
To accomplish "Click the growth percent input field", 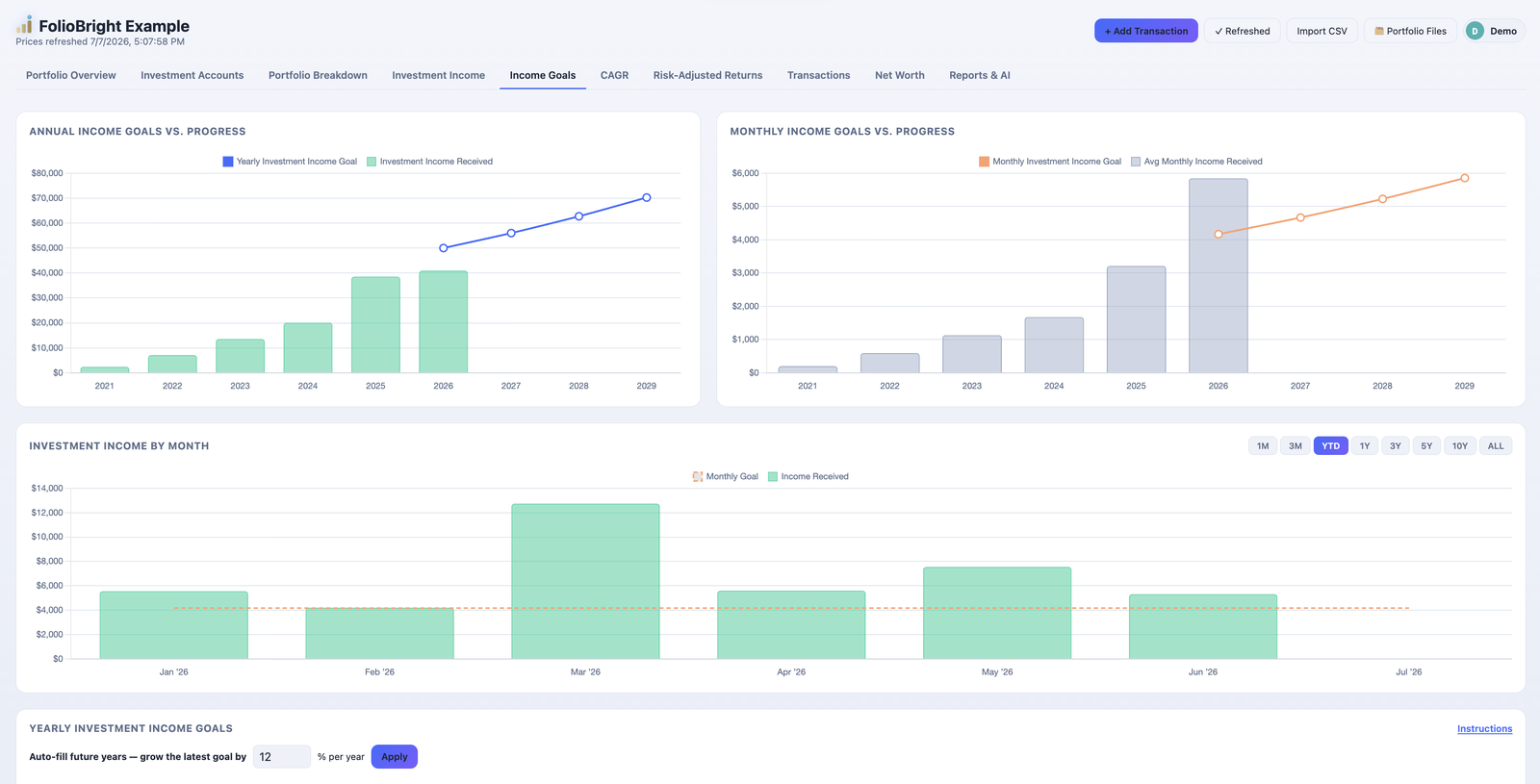I will 282,757.
